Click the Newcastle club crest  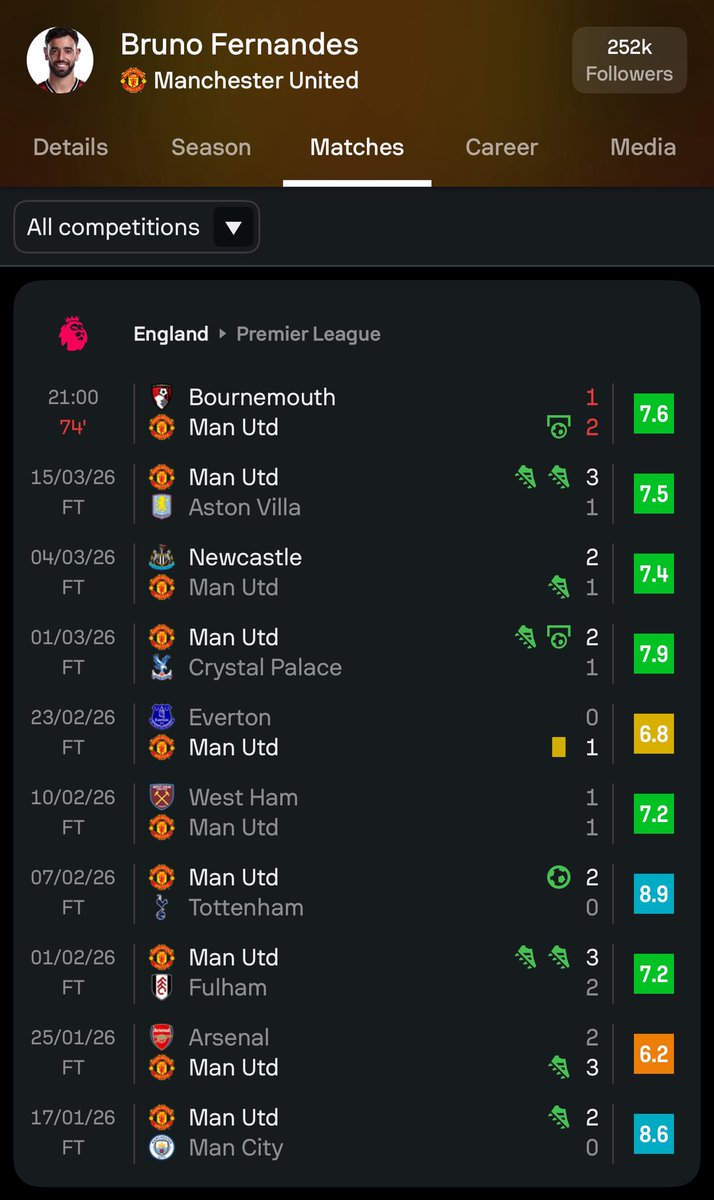[161, 557]
